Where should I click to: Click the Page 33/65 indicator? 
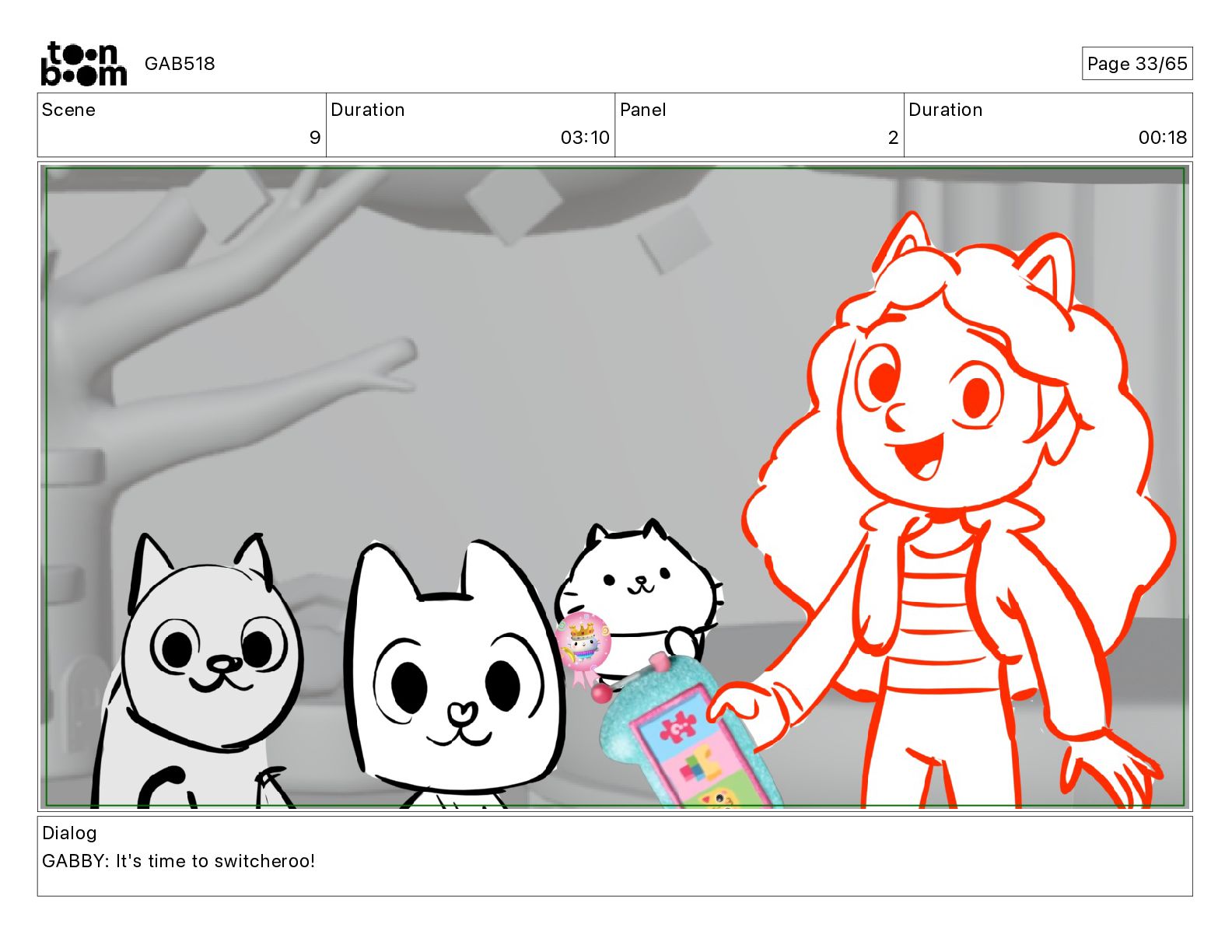point(1137,64)
